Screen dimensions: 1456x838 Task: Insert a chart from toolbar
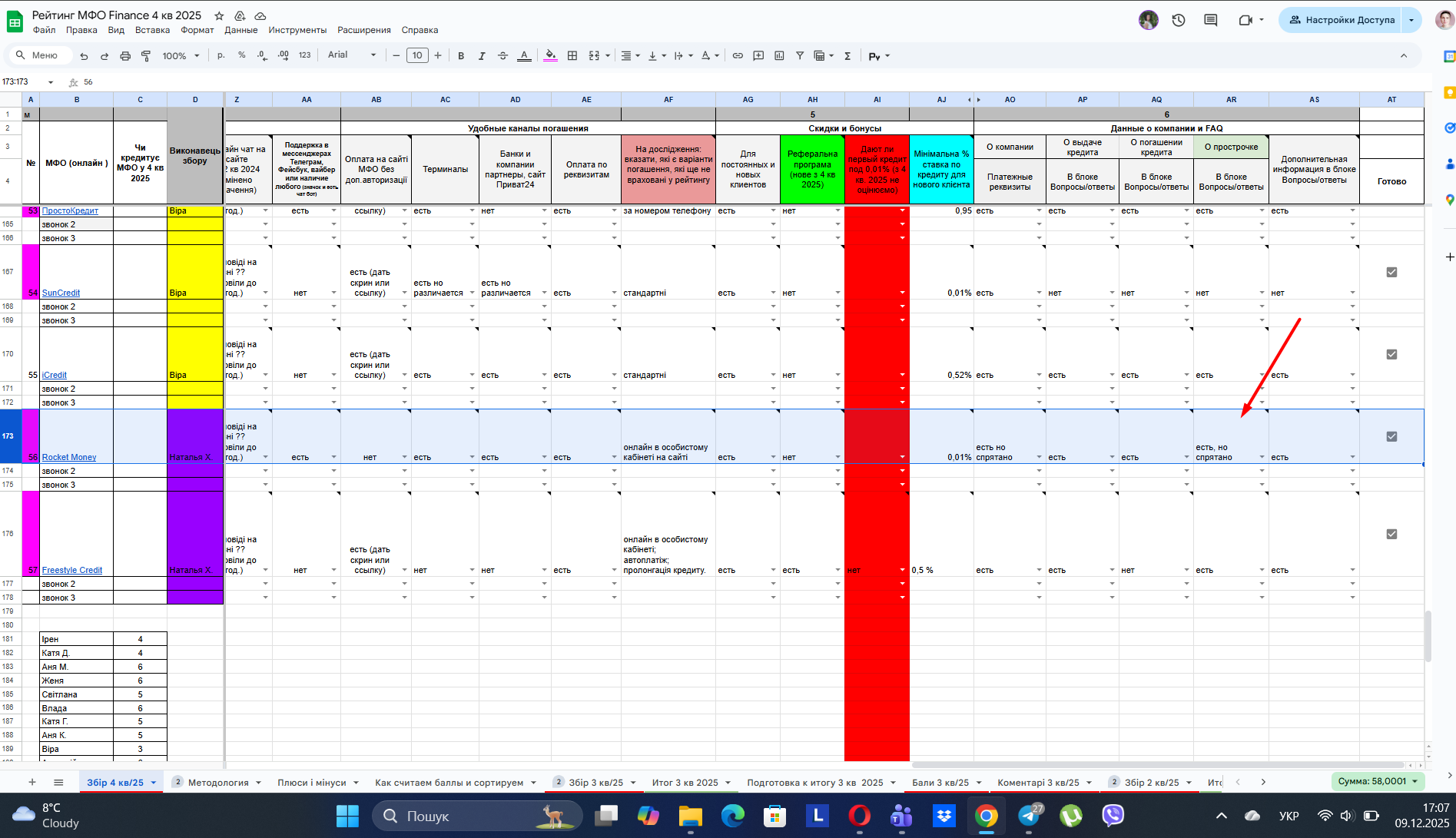coord(779,56)
